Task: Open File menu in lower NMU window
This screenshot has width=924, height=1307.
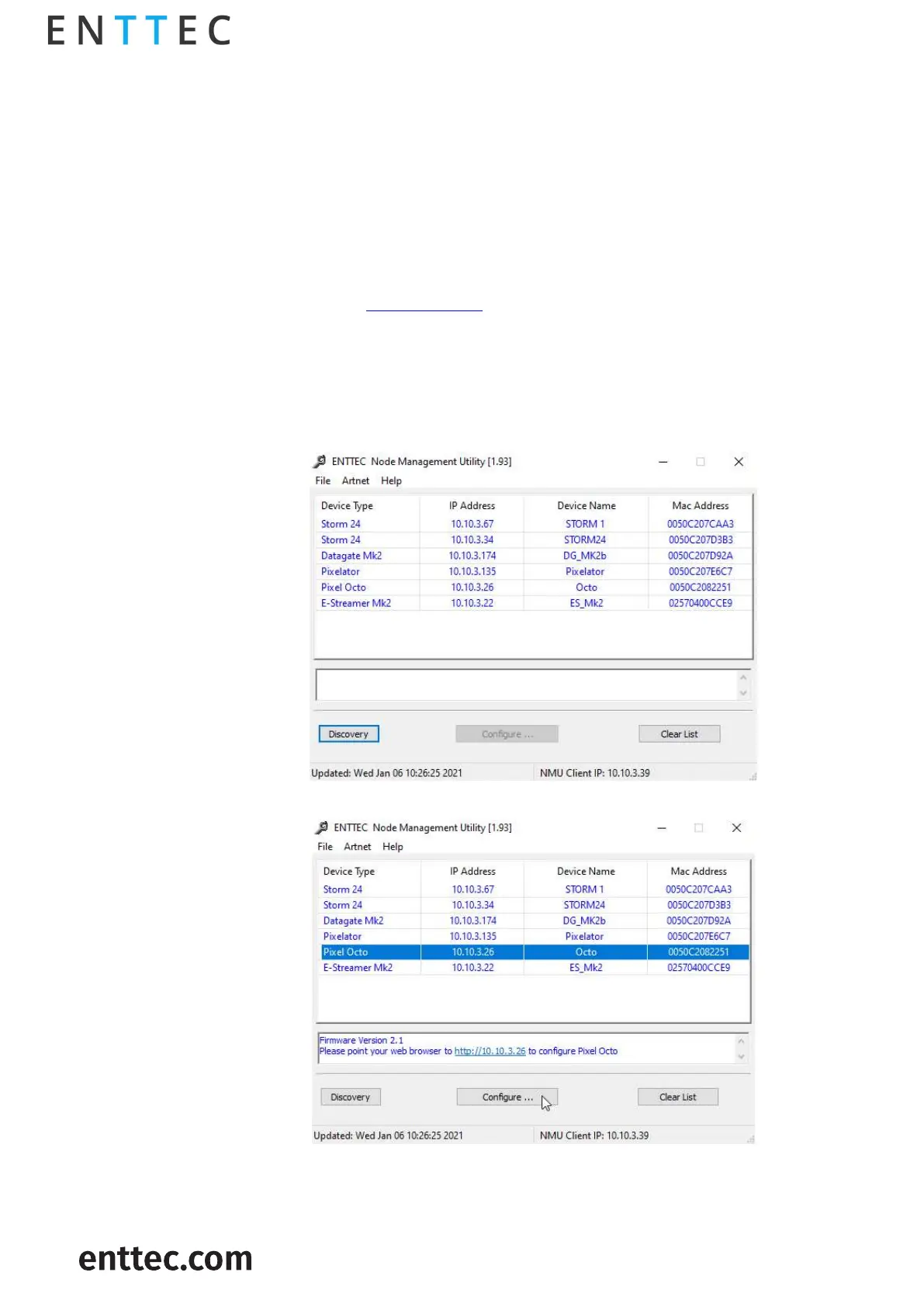Action: click(325, 847)
